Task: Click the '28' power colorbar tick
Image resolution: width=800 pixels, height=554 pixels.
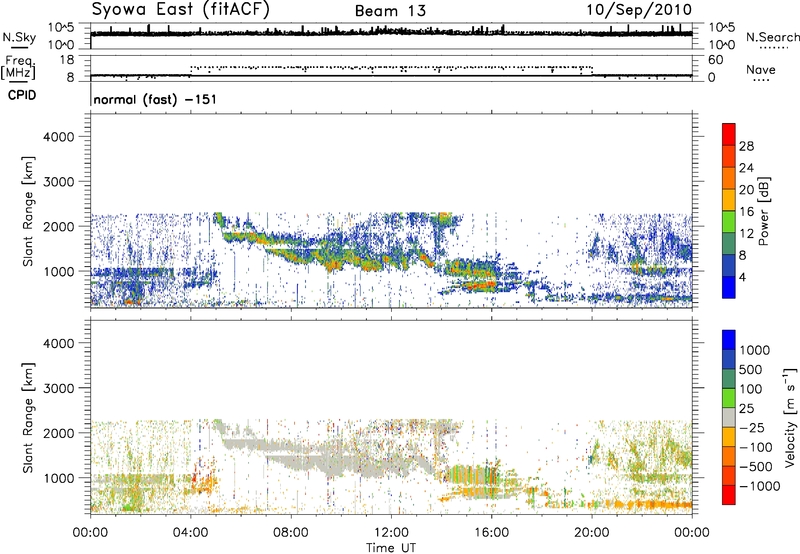Action: coord(746,146)
